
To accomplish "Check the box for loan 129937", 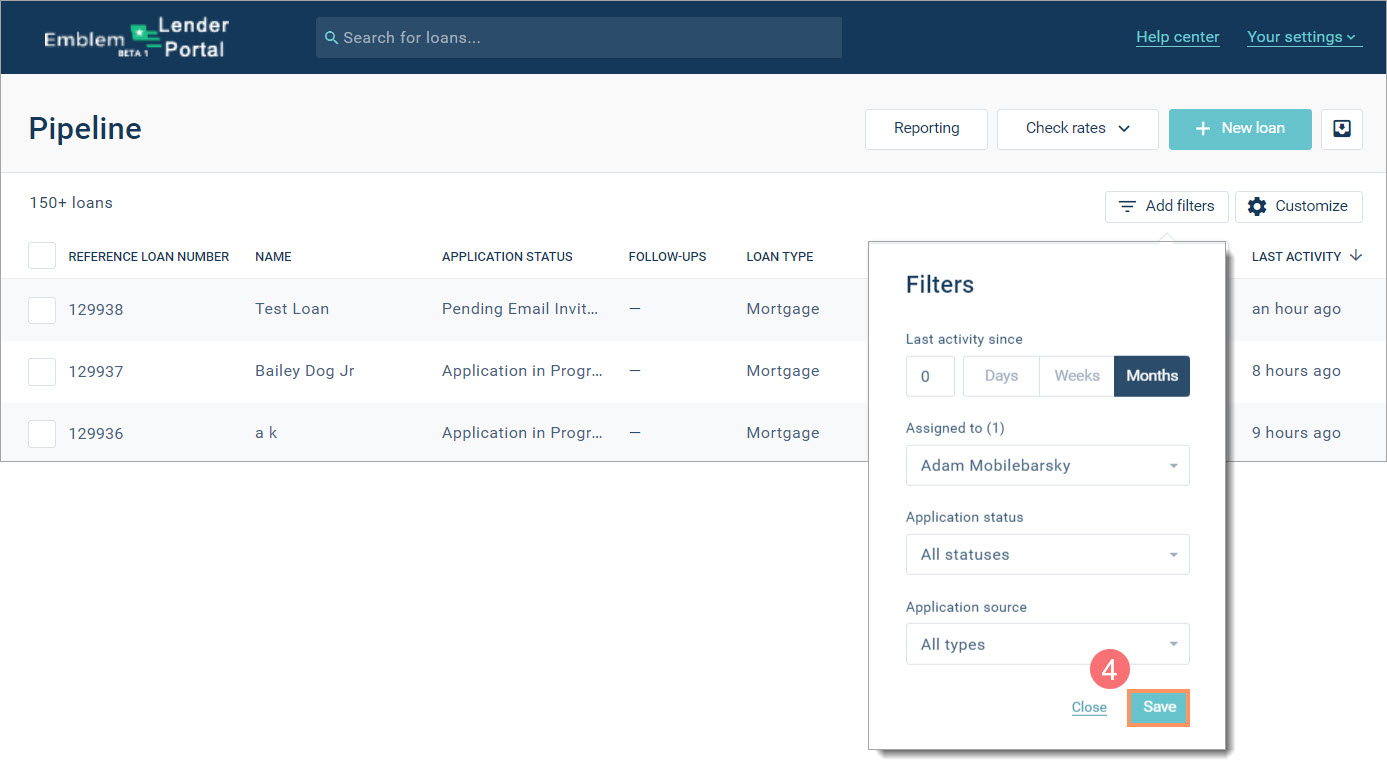I will click(x=42, y=372).
